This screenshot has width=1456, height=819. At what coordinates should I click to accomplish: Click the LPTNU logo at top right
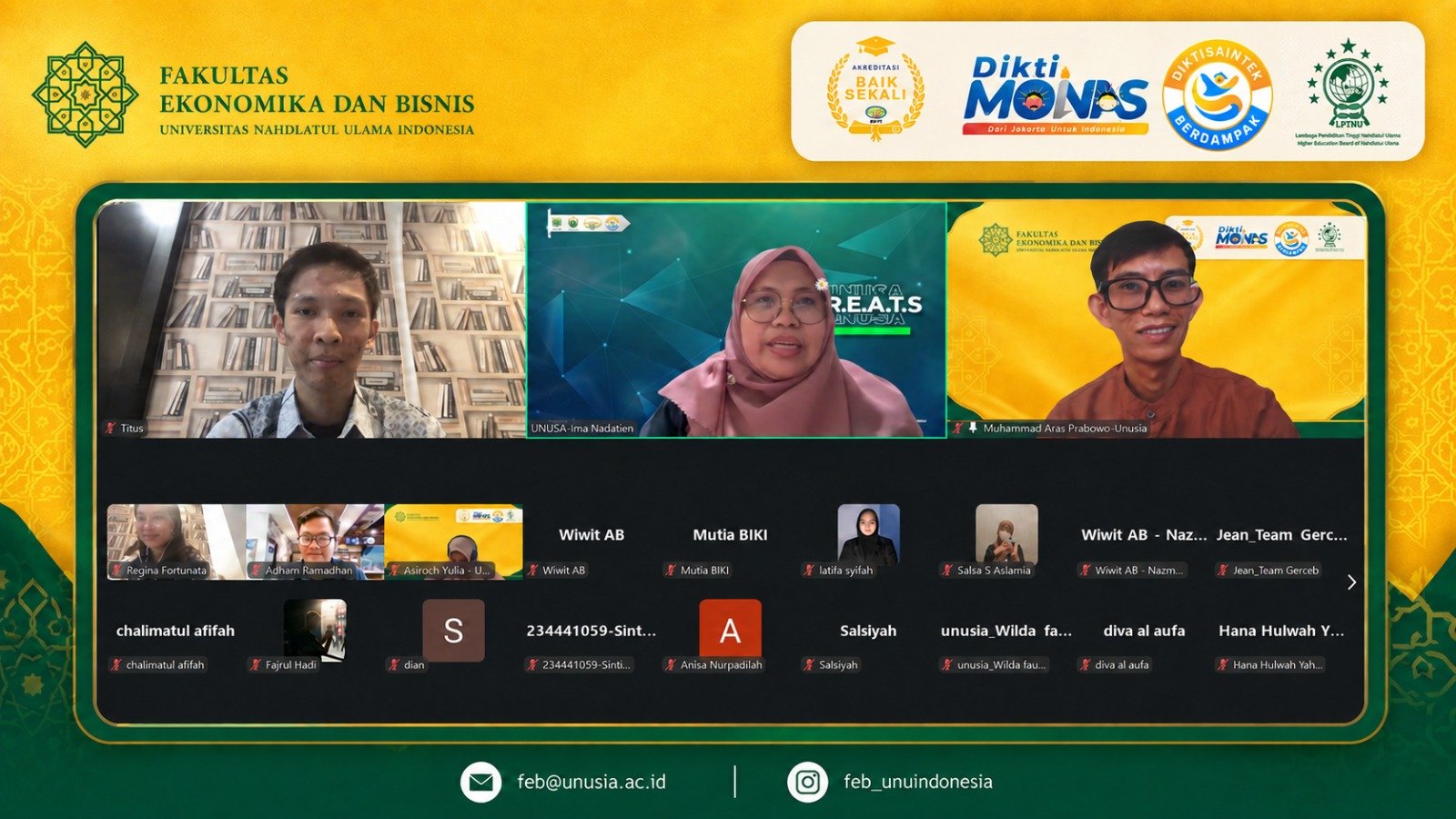[x=1348, y=93]
